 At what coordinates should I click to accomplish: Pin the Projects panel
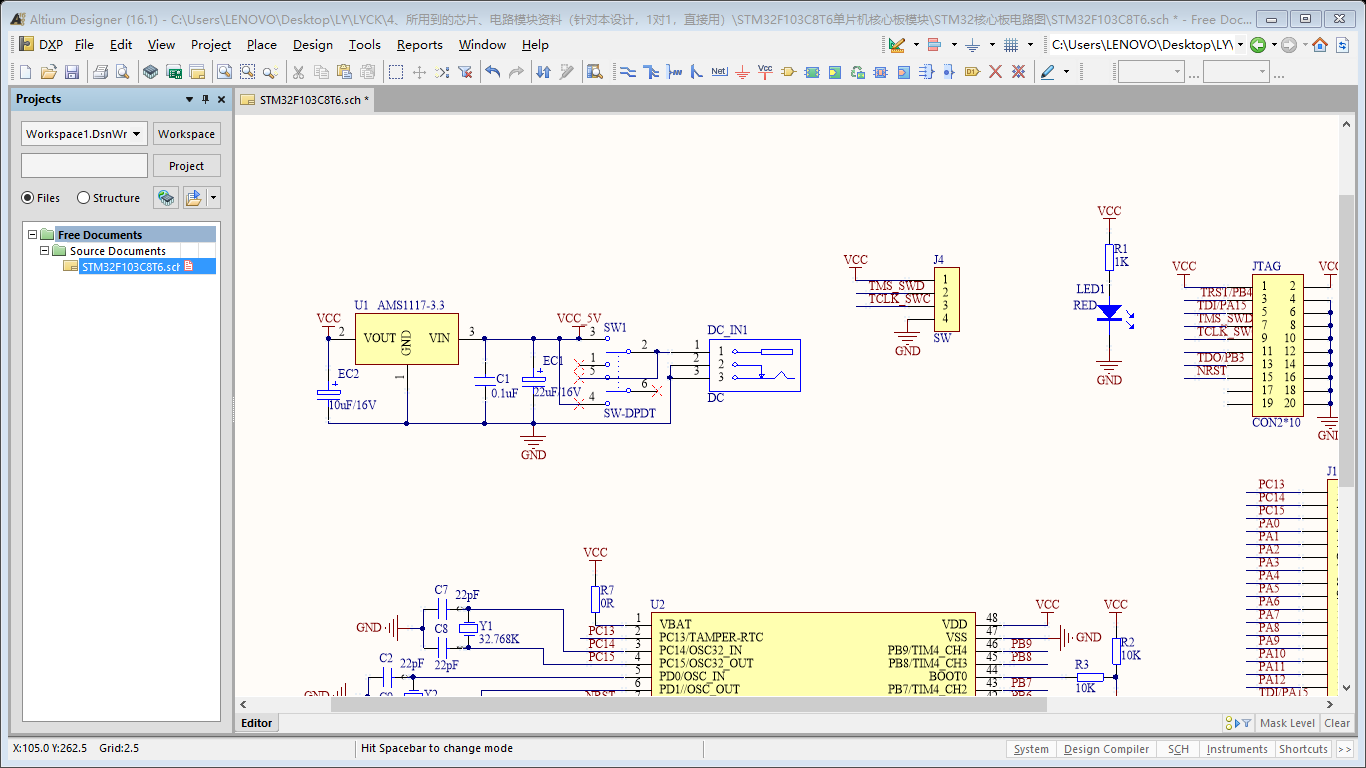click(x=206, y=99)
